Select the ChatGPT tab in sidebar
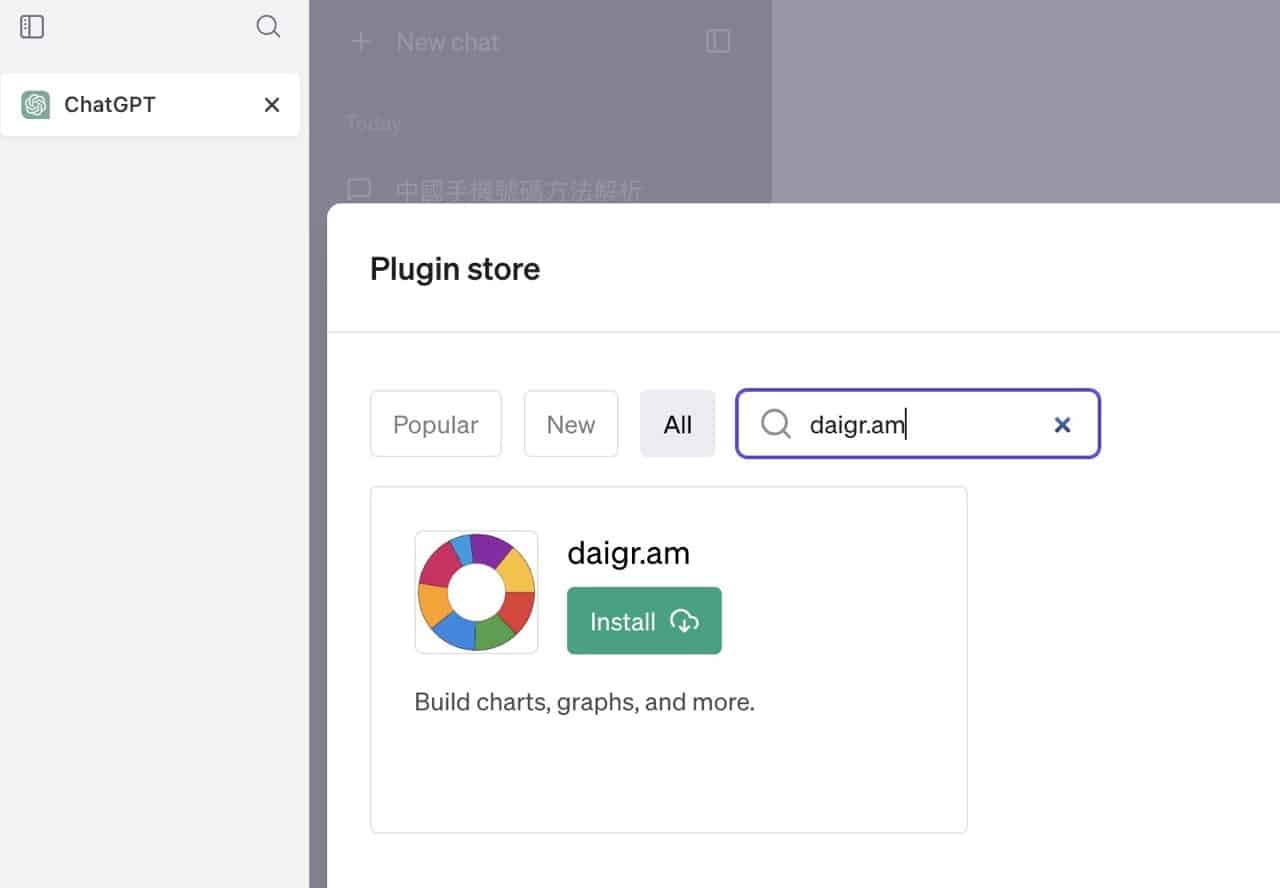Screen dimensions: 1280x888 coord(150,105)
